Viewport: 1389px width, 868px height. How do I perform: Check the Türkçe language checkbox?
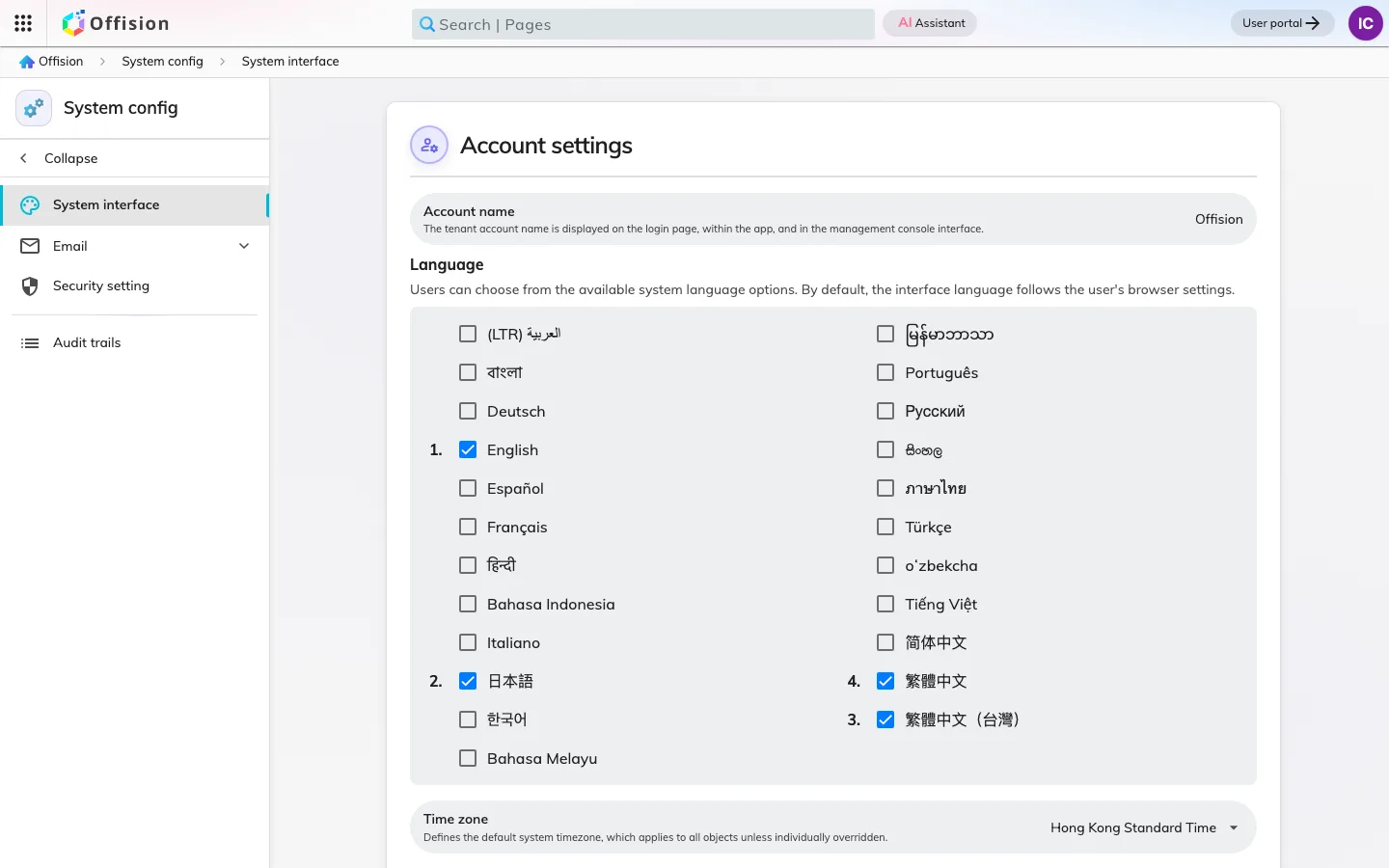[885, 527]
